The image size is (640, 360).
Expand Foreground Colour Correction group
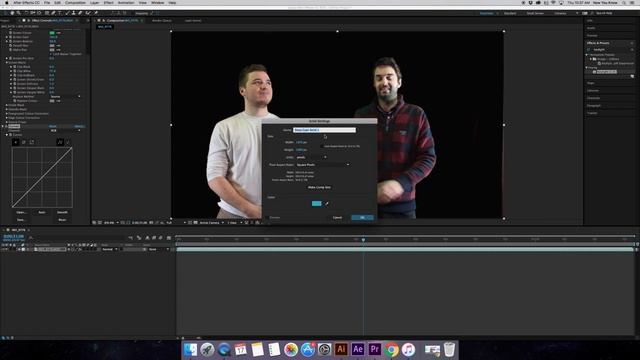tap(7, 113)
